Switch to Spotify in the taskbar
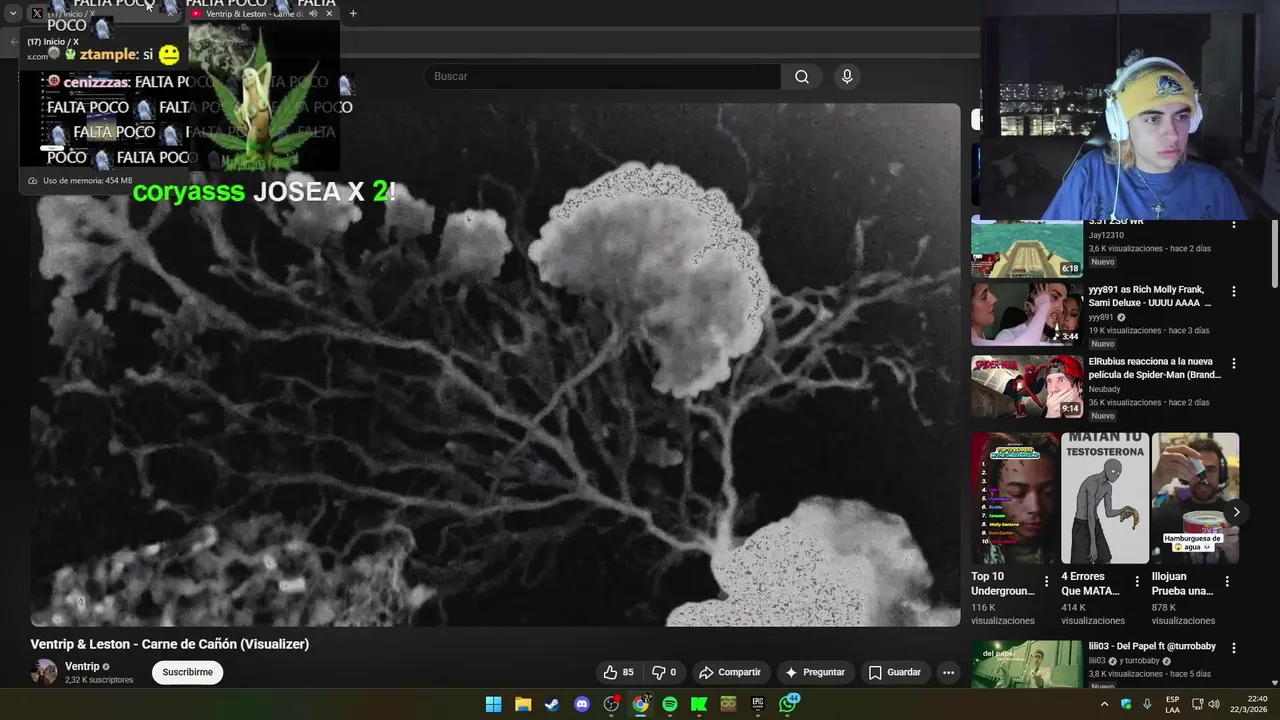This screenshot has width=1280, height=720. click(x=670, y=704)
